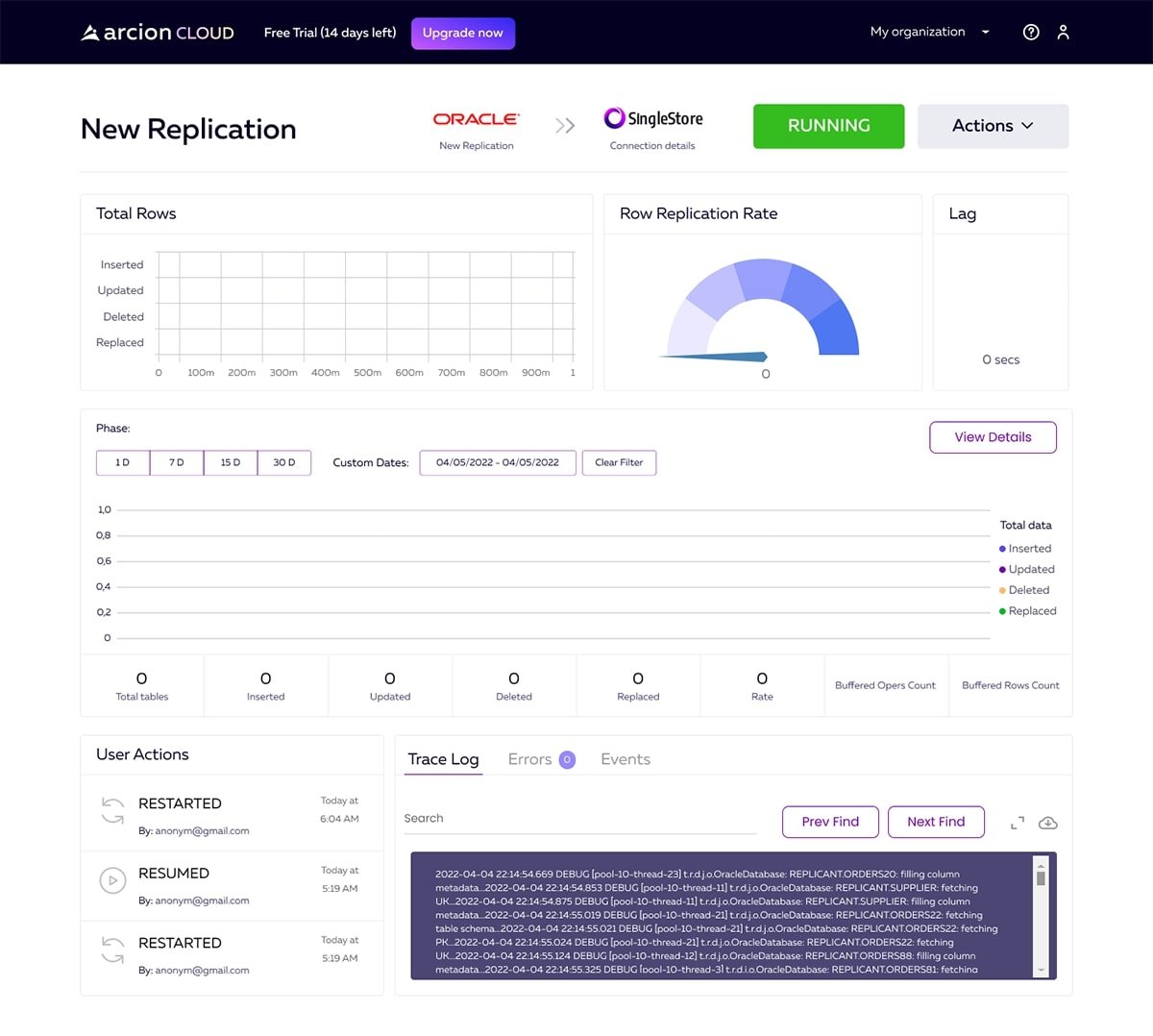
Task: Click the RESTARTED action's restart icon
Action: click(x=112, y=812)
